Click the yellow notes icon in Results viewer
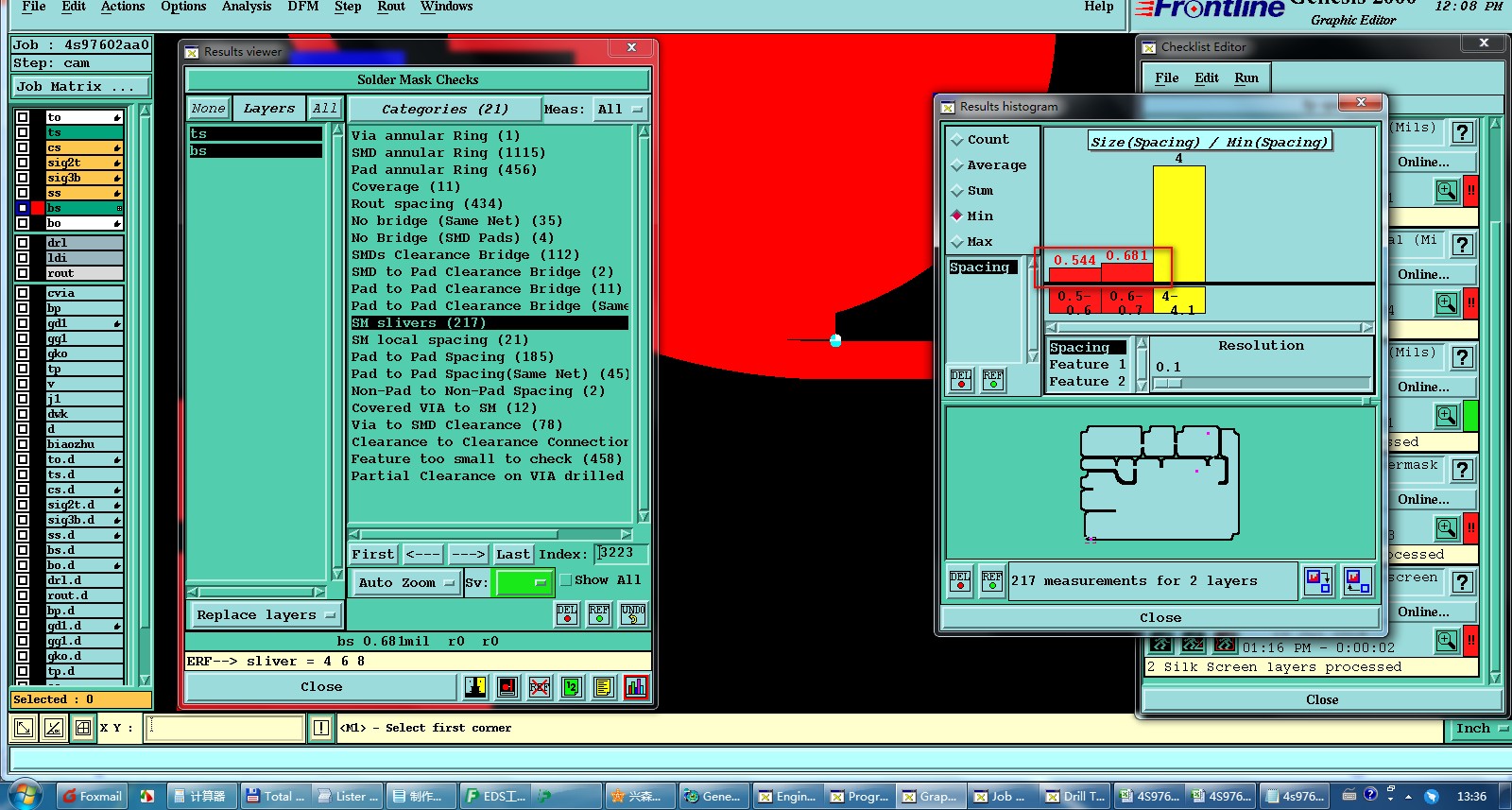The width and height of the screenshot is (1512, 810). 603,687
